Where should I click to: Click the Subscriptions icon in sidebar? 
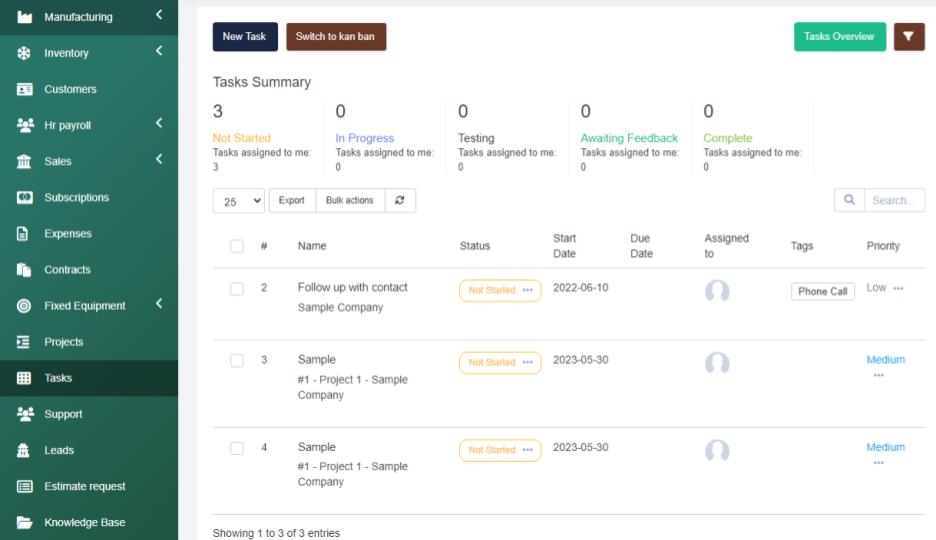pyautogui.click(x=24, y=198)
